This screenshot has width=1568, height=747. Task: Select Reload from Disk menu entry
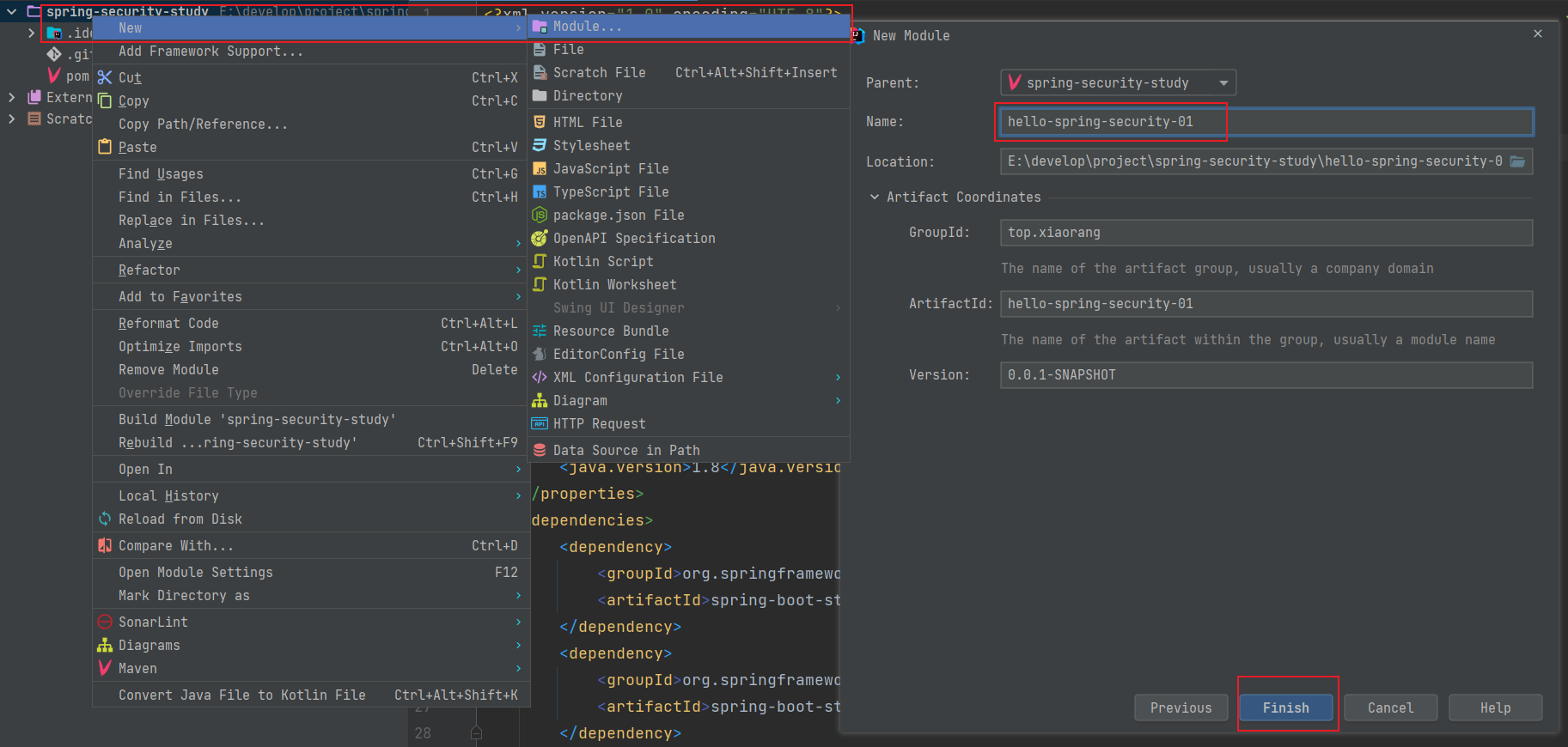coord(180,519)
